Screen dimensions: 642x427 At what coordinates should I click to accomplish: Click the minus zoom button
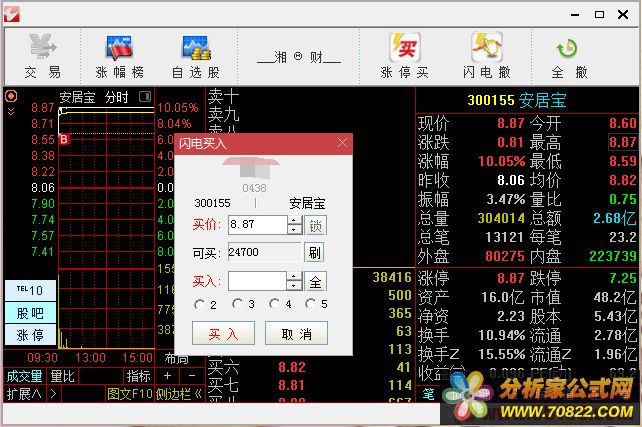pyautogui.click(x=192, y=375)
